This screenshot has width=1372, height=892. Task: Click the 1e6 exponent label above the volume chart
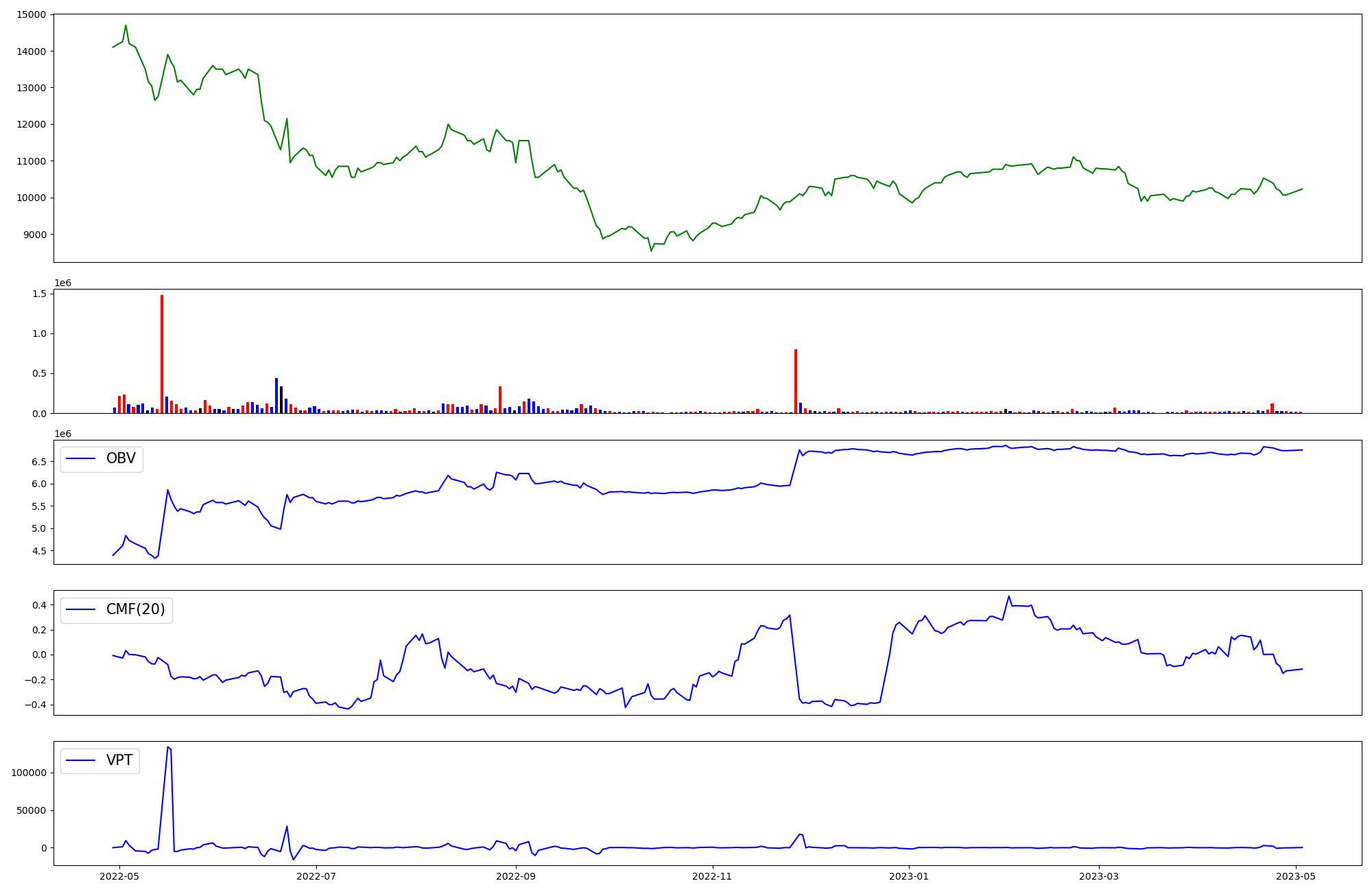(62, 283)
